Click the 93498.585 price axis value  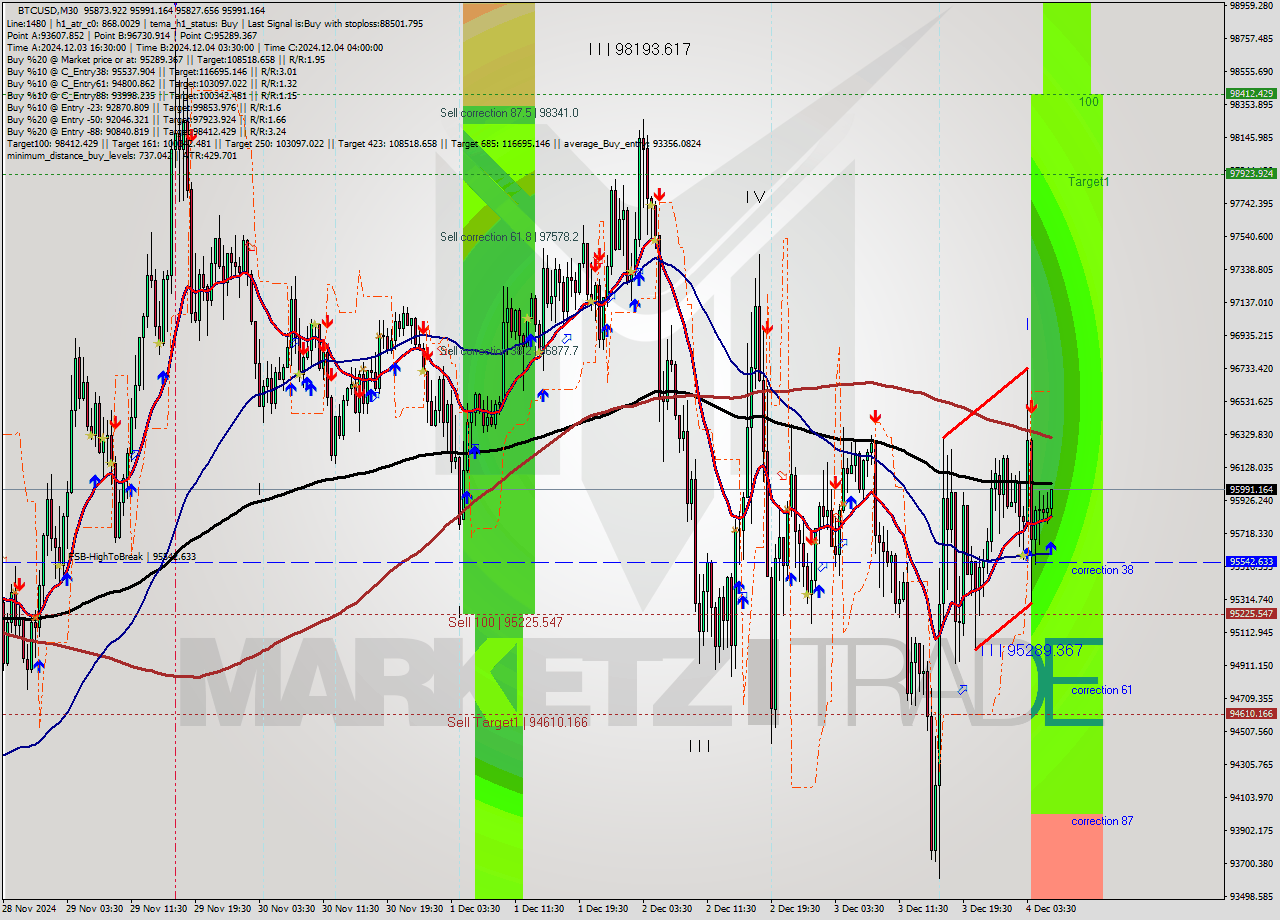[x=1251, y=896]
